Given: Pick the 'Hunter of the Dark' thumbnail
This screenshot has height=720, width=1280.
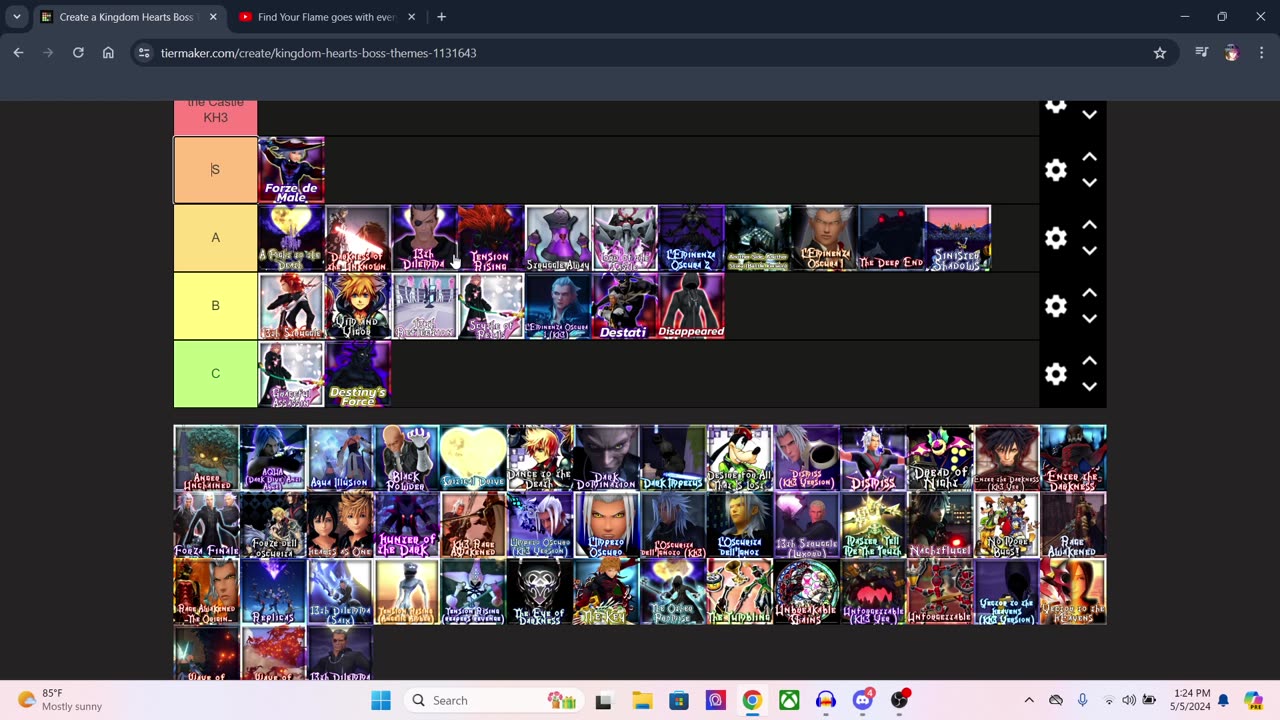Looking at the screenshot, I should [x=407, y=525].
